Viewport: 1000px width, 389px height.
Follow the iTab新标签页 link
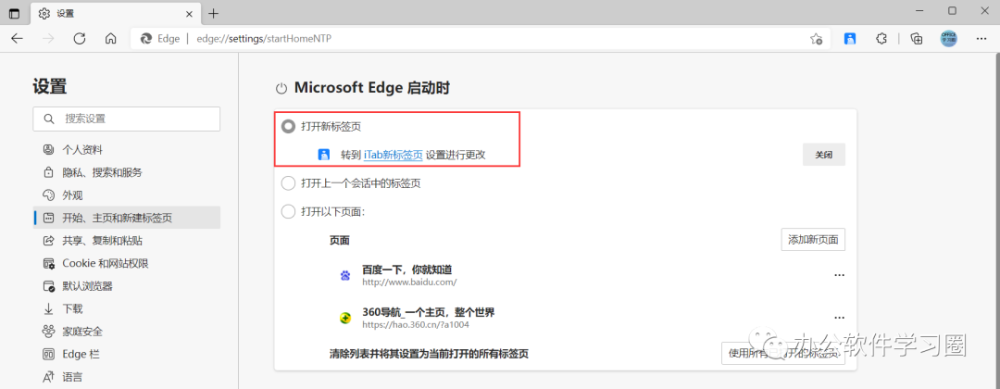coord(393,154)
